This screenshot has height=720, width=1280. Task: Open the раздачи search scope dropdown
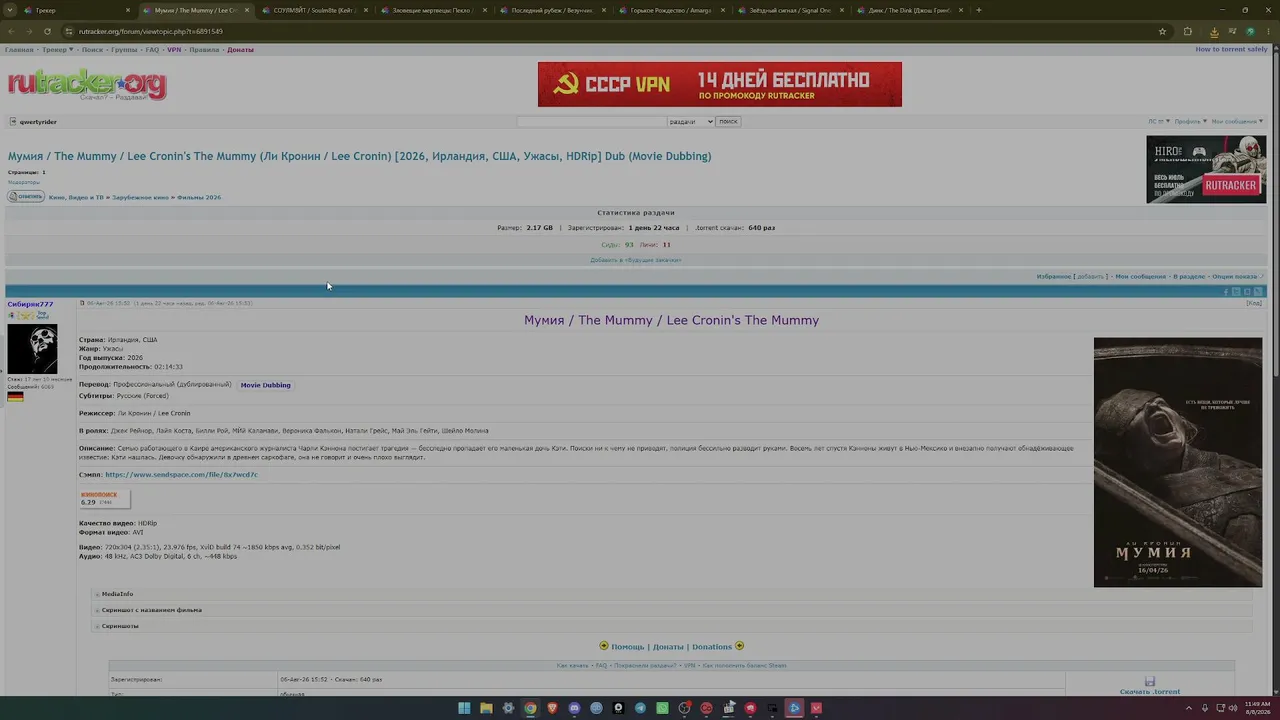(691, 121)
